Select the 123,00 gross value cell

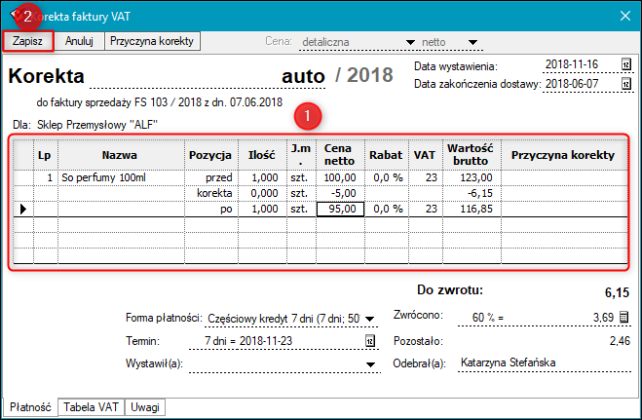(472, 178)
